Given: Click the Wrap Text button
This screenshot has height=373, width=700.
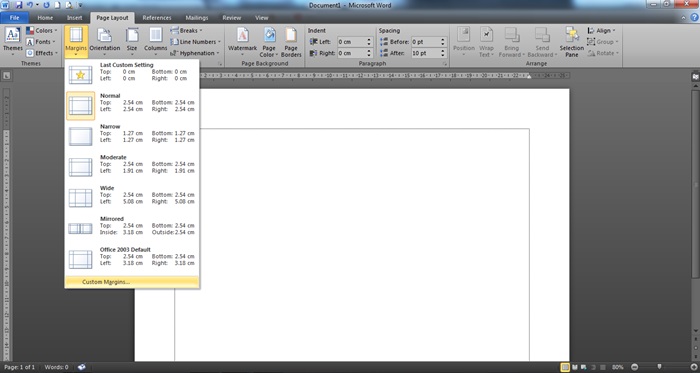Looking at the screenshot, I should click(486, 41).
